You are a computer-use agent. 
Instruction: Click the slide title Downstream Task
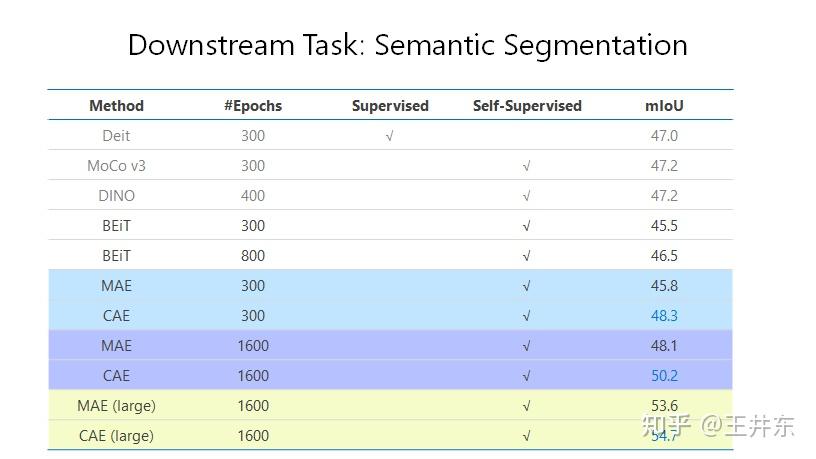[x=407, y=45]
